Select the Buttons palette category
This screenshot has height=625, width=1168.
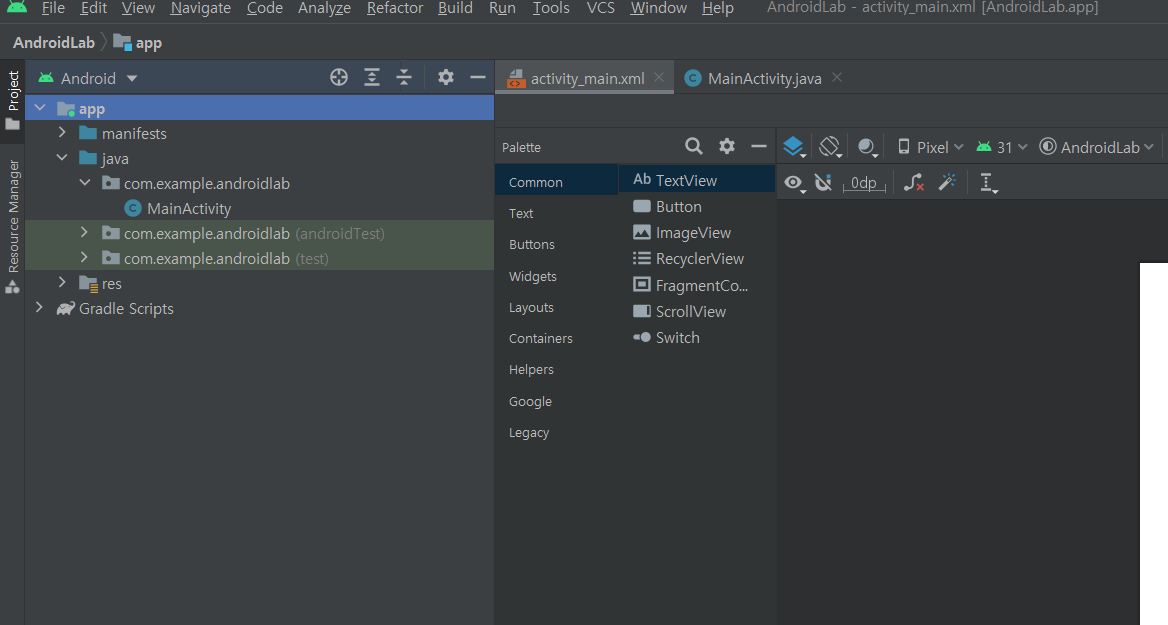556,244
